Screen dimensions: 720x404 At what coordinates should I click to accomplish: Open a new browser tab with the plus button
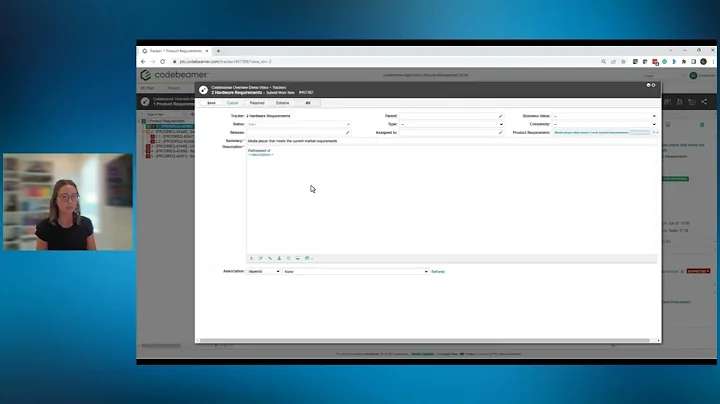point(219,51)
